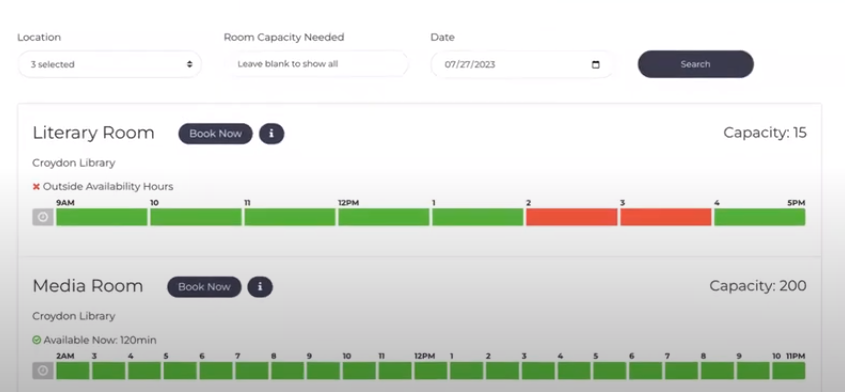Select Media Room 2AM slot

(73, 370)
